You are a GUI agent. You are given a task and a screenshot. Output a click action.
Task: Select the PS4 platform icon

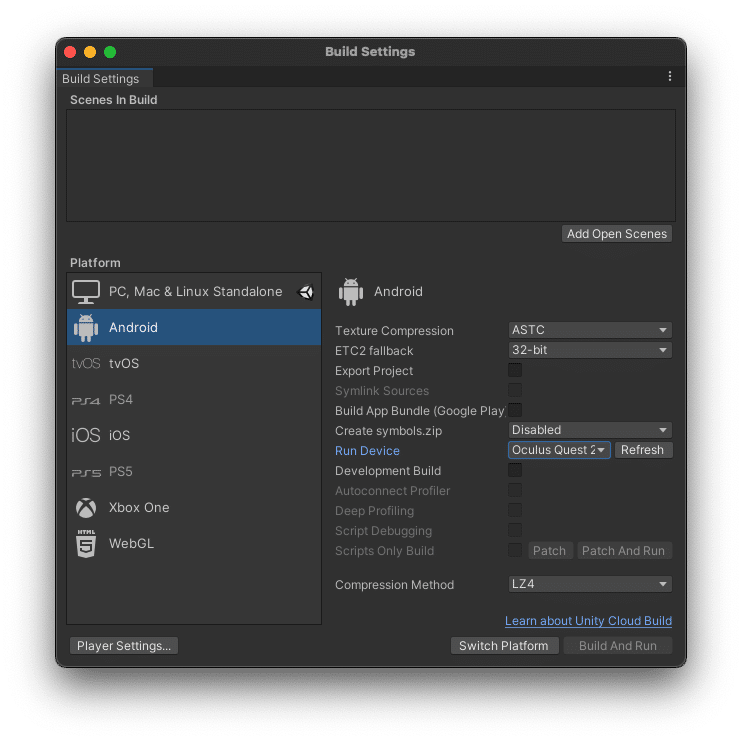click(86, 400)
